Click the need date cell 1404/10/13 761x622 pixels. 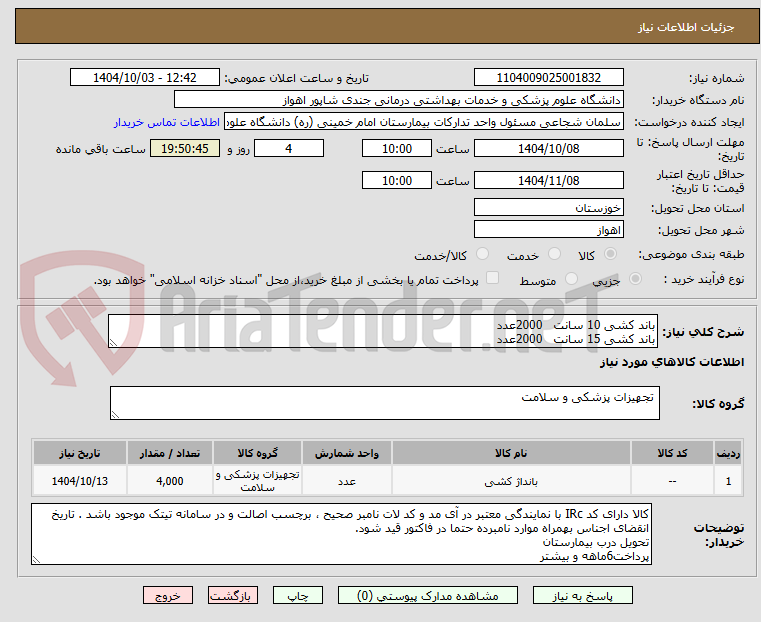[80, 481]
